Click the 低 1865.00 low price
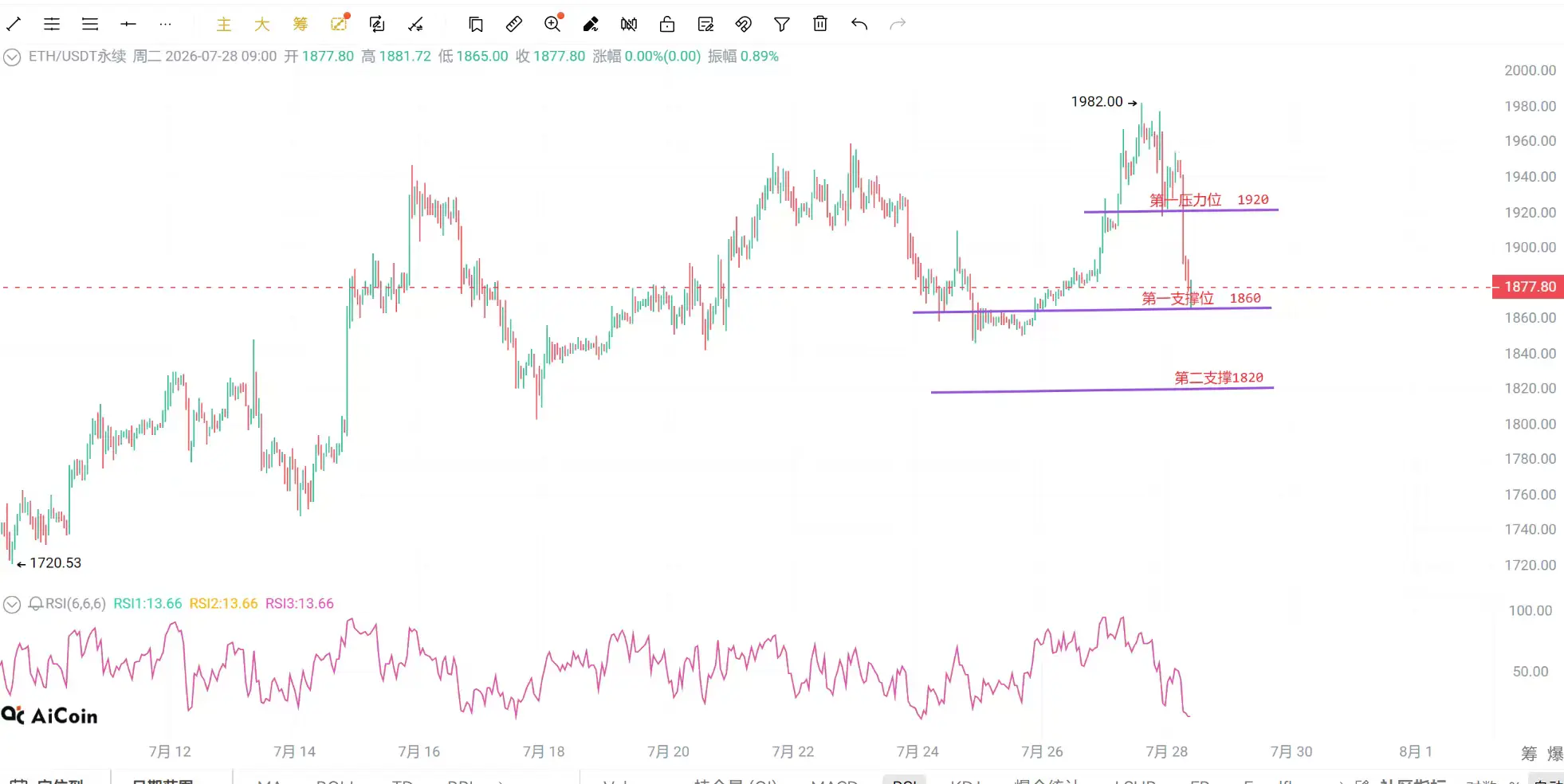 pos(474,57)
